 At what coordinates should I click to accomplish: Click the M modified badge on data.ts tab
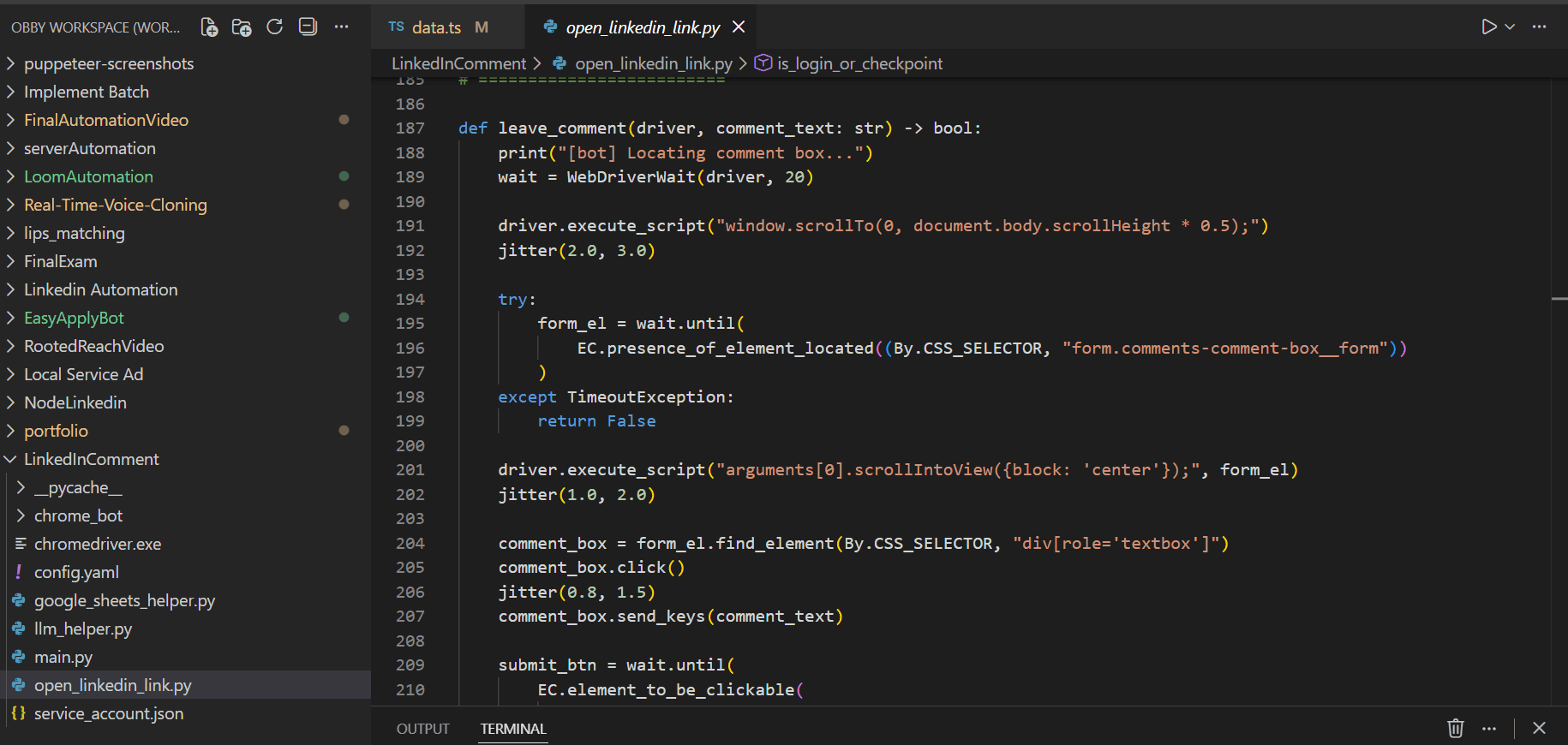tap(482, 27)
